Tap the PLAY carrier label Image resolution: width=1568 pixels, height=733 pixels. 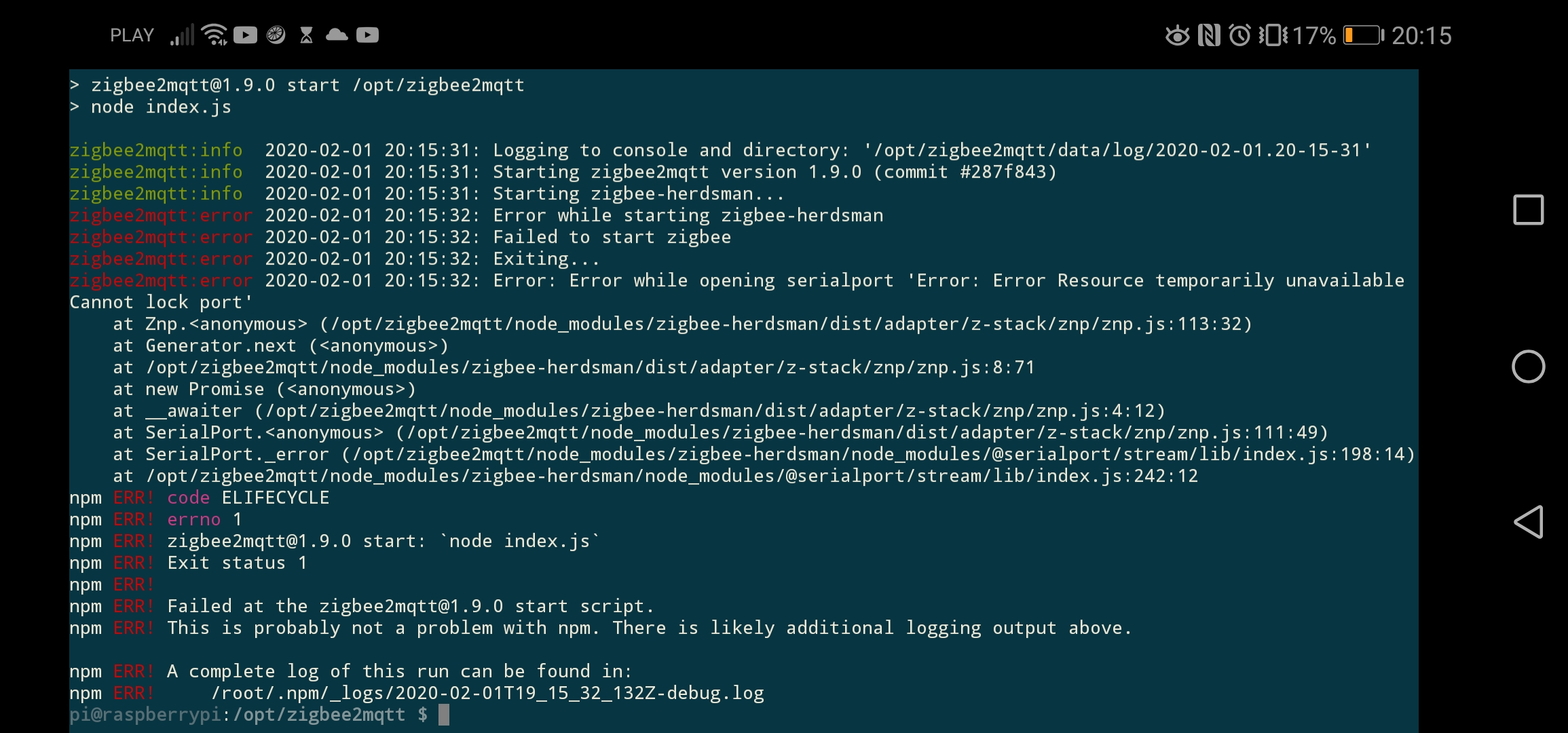(132, 35)
